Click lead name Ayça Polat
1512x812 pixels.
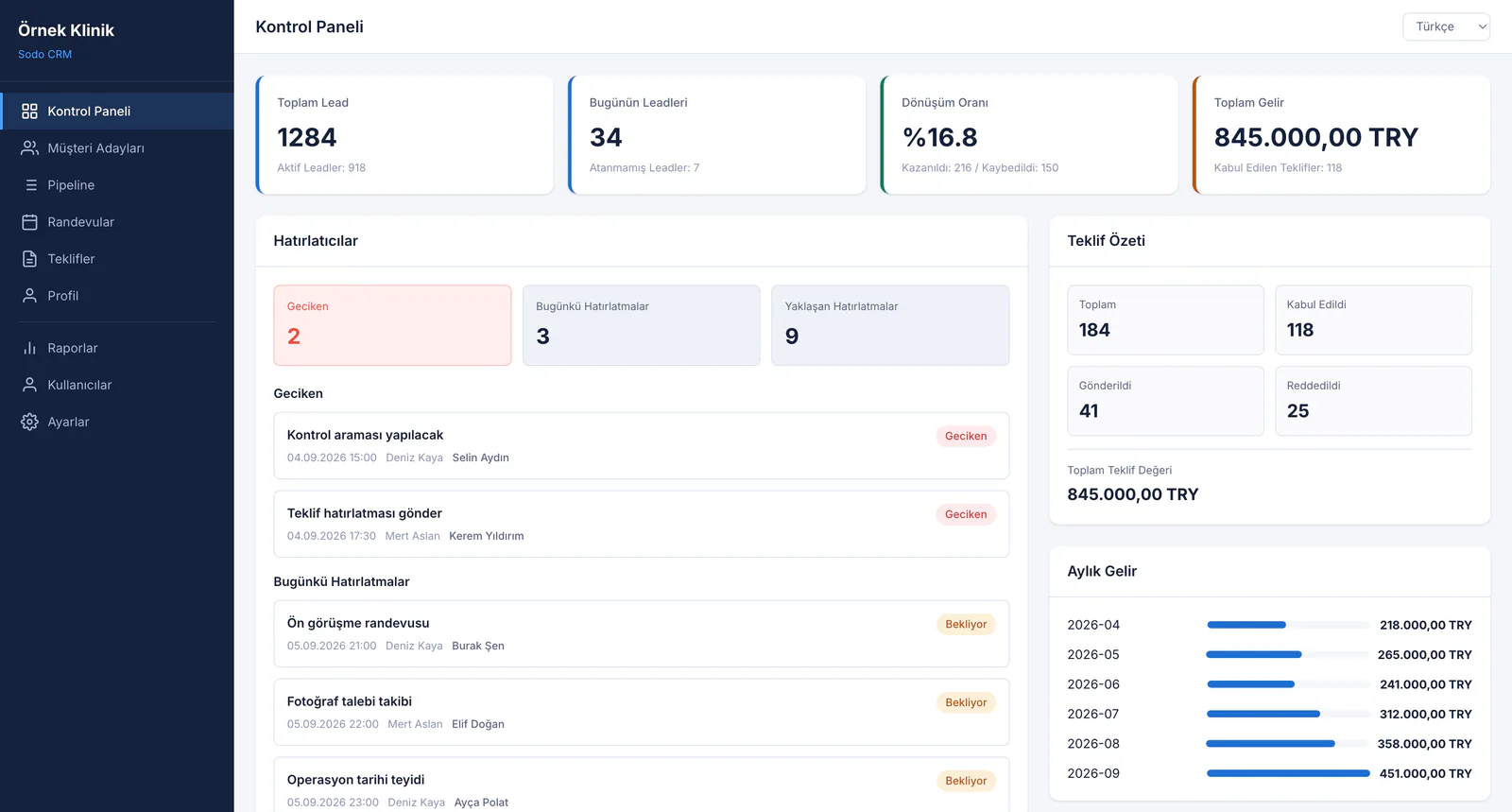click(x=481, y=803)
